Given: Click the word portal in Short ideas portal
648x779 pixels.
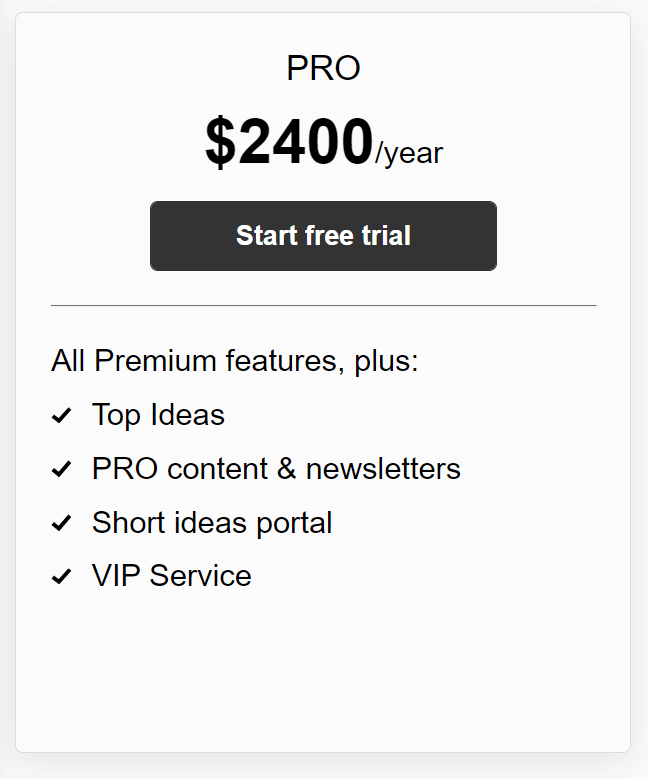Looking at the screenshot, I should (x=294, y=524).
